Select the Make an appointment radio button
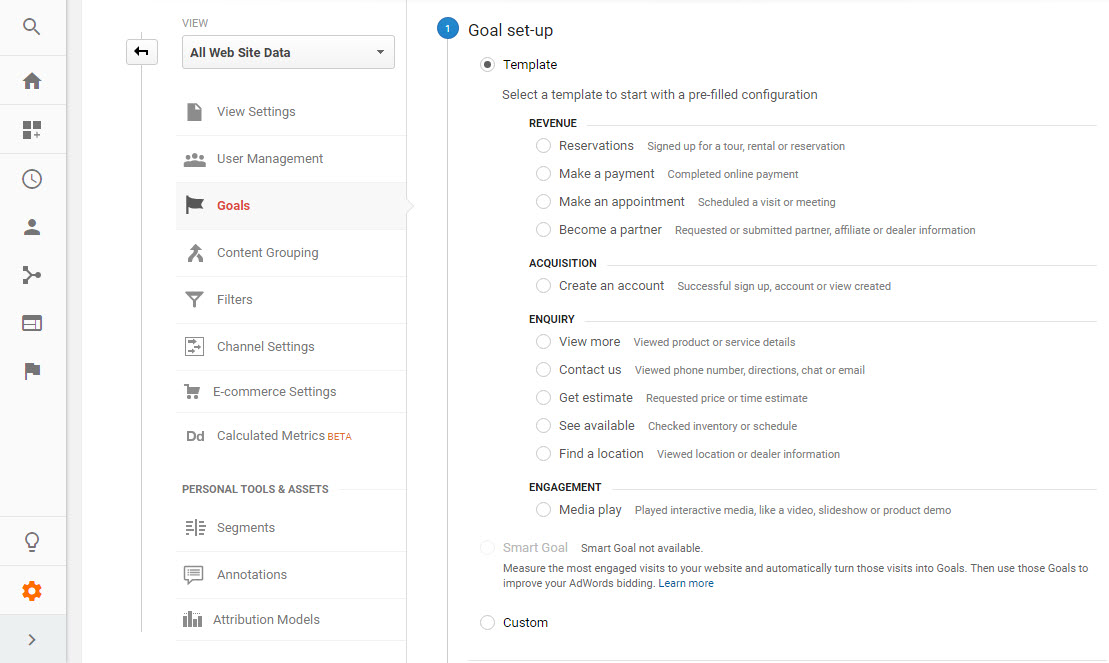 [x=543, y=202]
